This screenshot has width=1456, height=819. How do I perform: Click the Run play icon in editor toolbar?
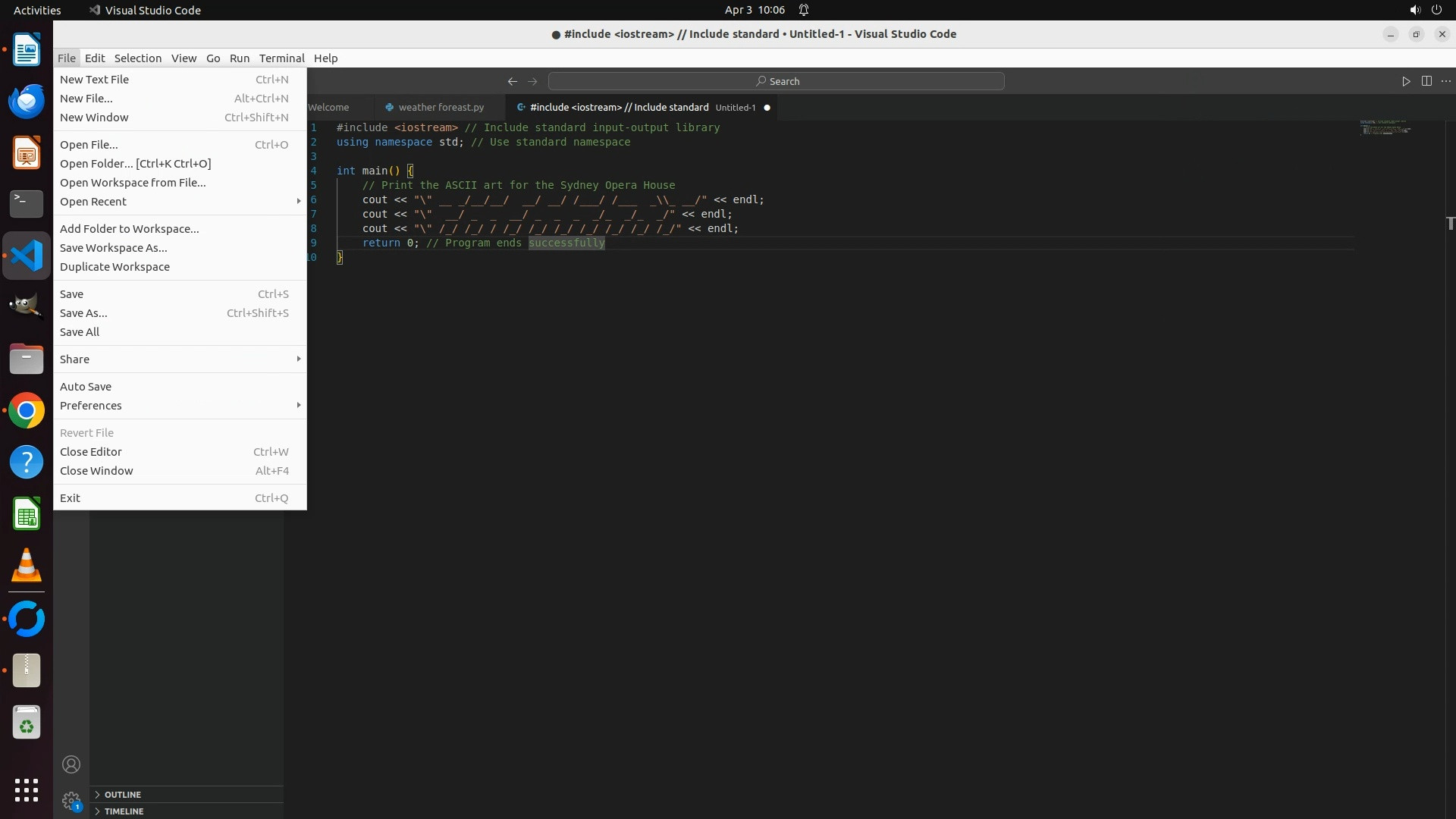click(1406, 81)
